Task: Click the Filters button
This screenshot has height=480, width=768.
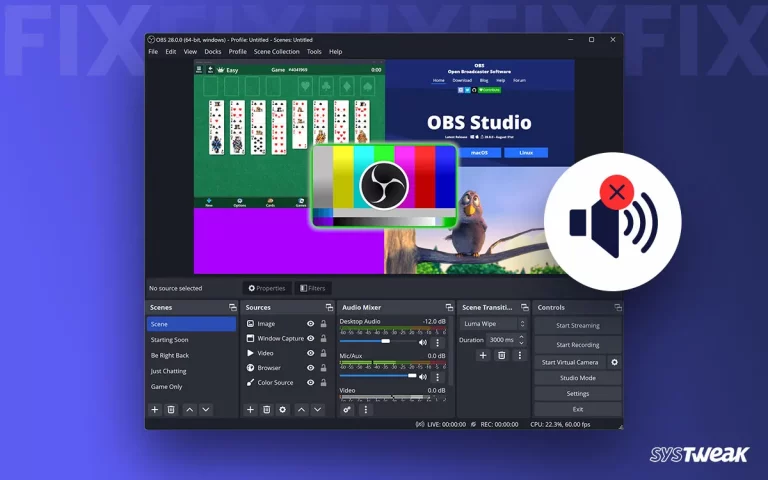Action: 312,288
